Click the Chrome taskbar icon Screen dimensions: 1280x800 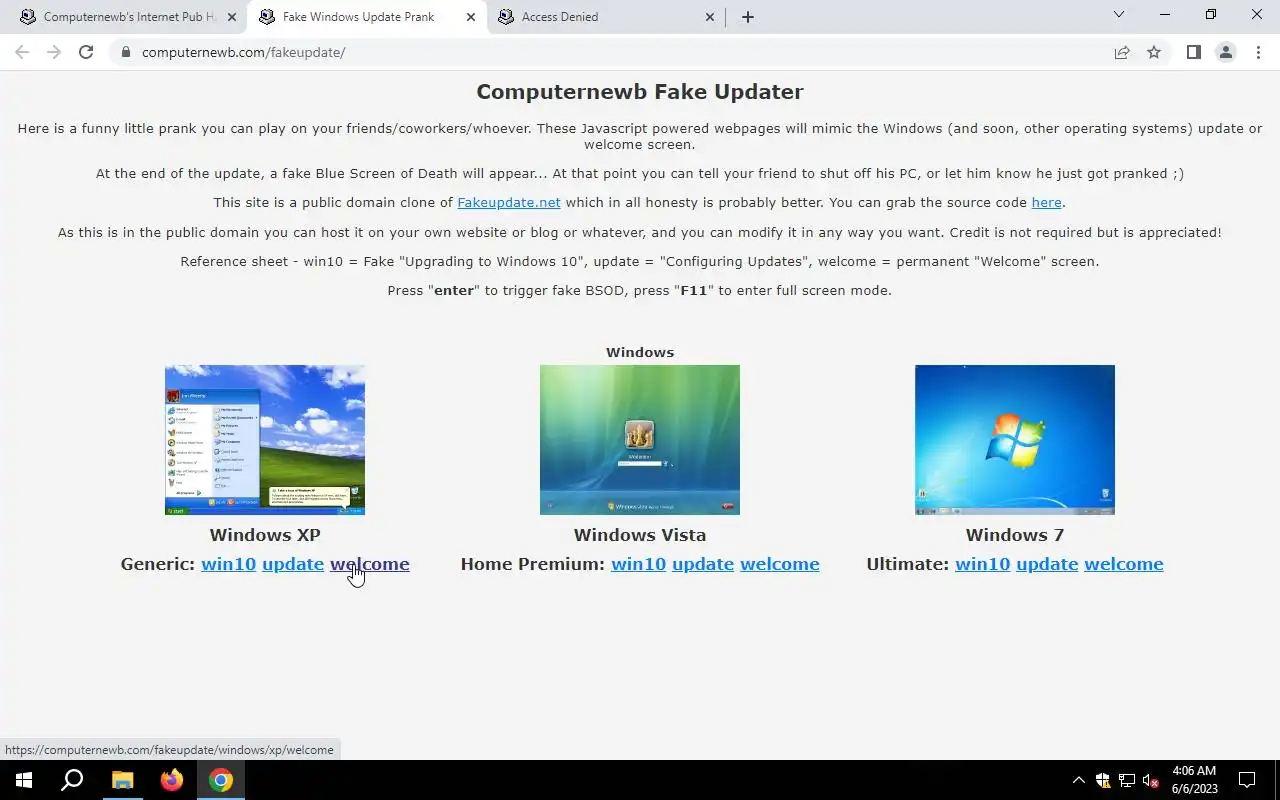point(221,780)
